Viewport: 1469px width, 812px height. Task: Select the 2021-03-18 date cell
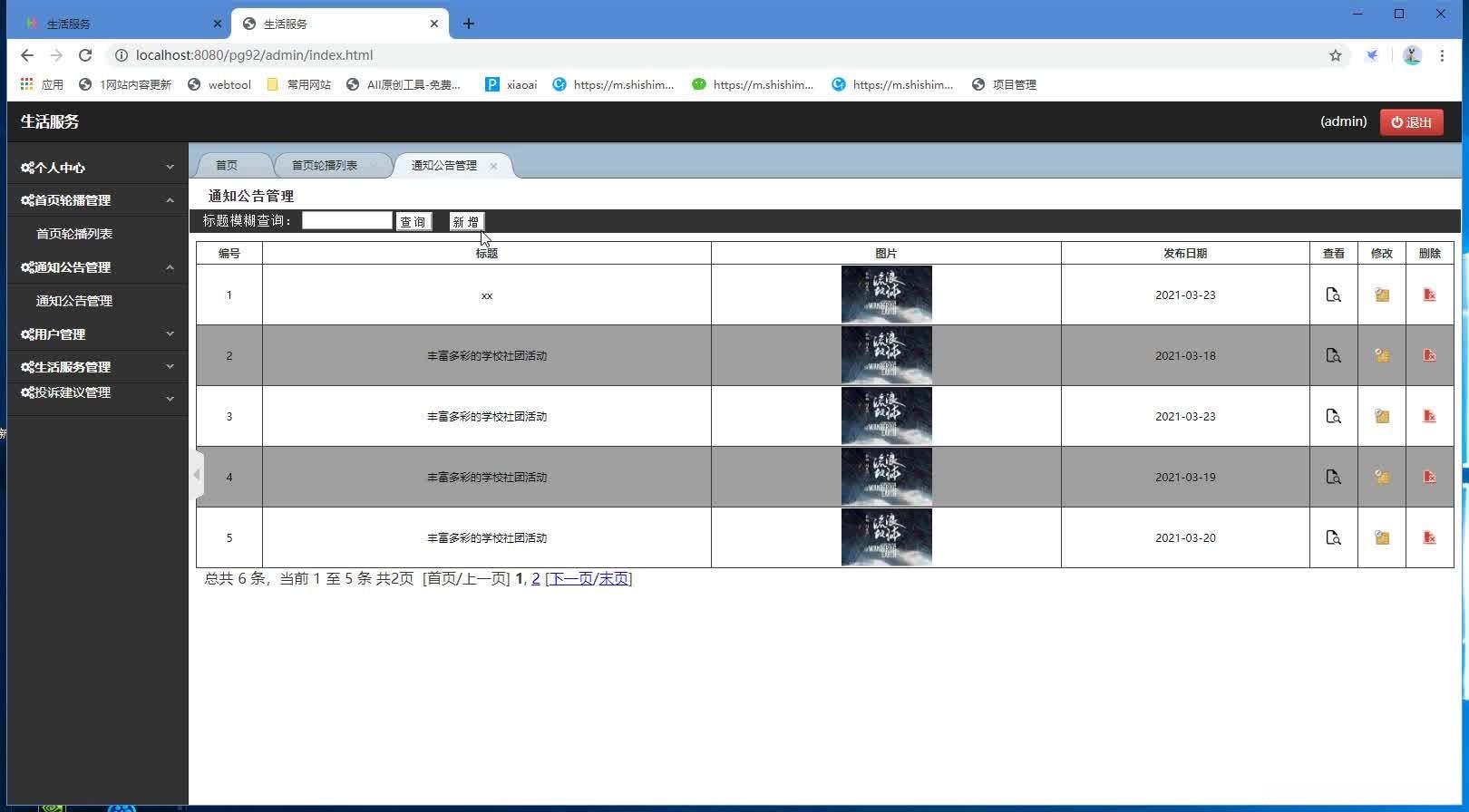pyautogui.click(x=1185, y=355)
